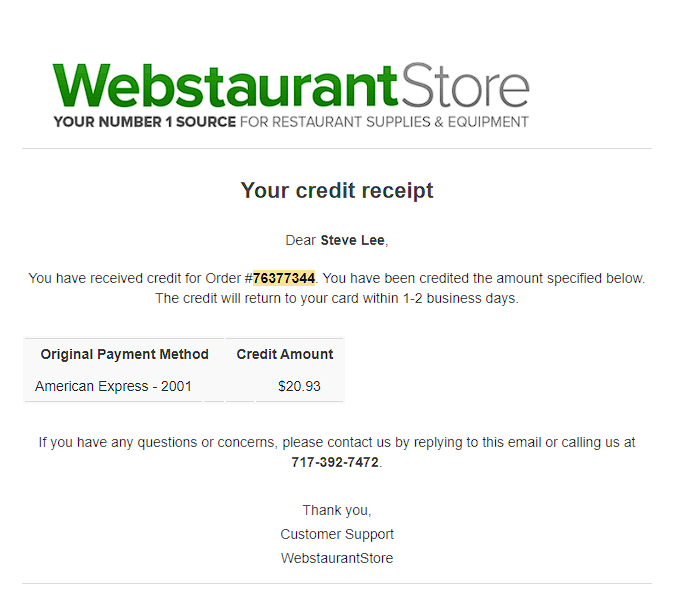Click the 'Your credit receipt' heading
This screenshot has height=600, width=691.
click(x=337, y=191)
